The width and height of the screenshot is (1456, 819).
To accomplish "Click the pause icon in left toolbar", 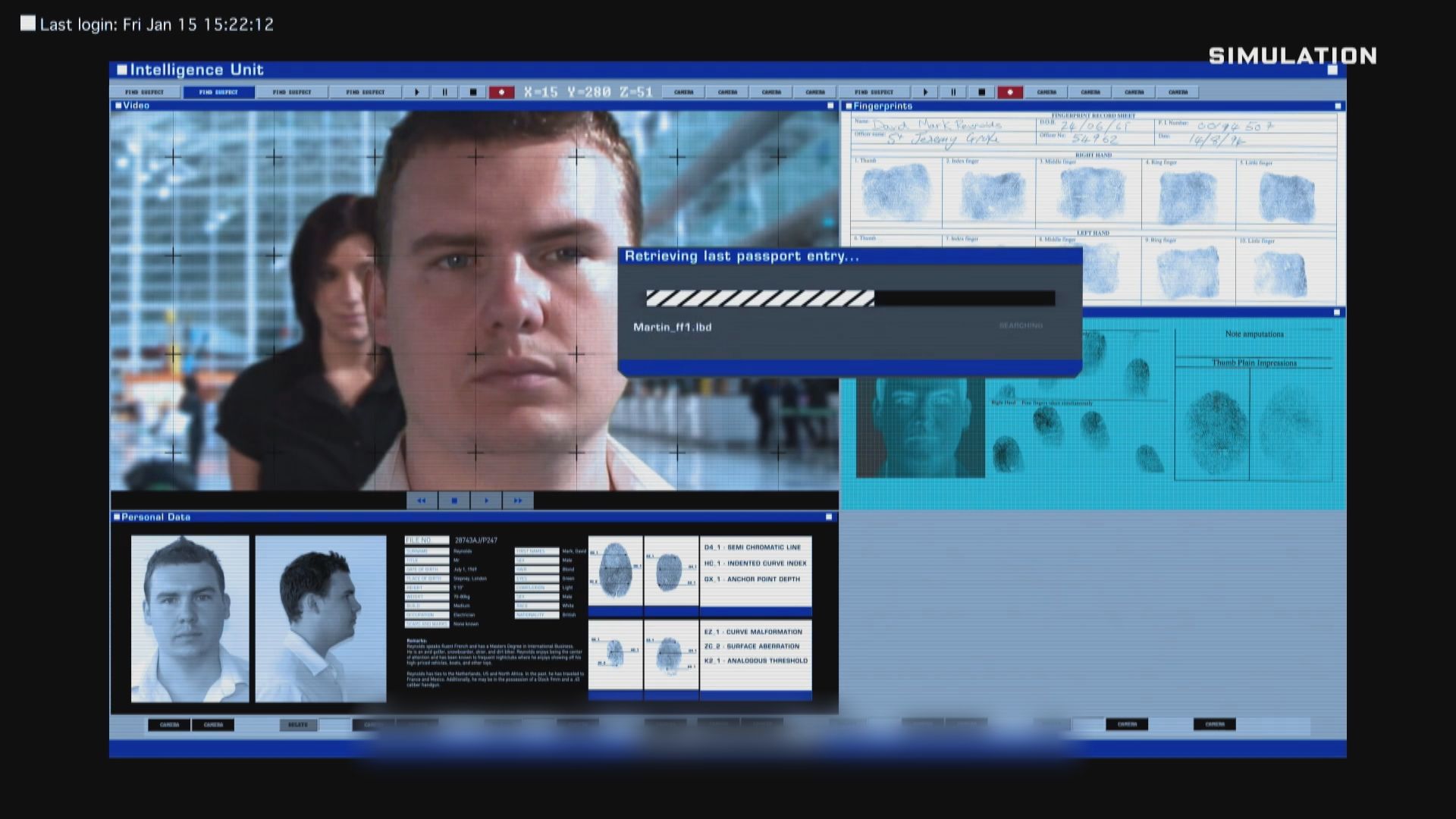I will 445,93.
